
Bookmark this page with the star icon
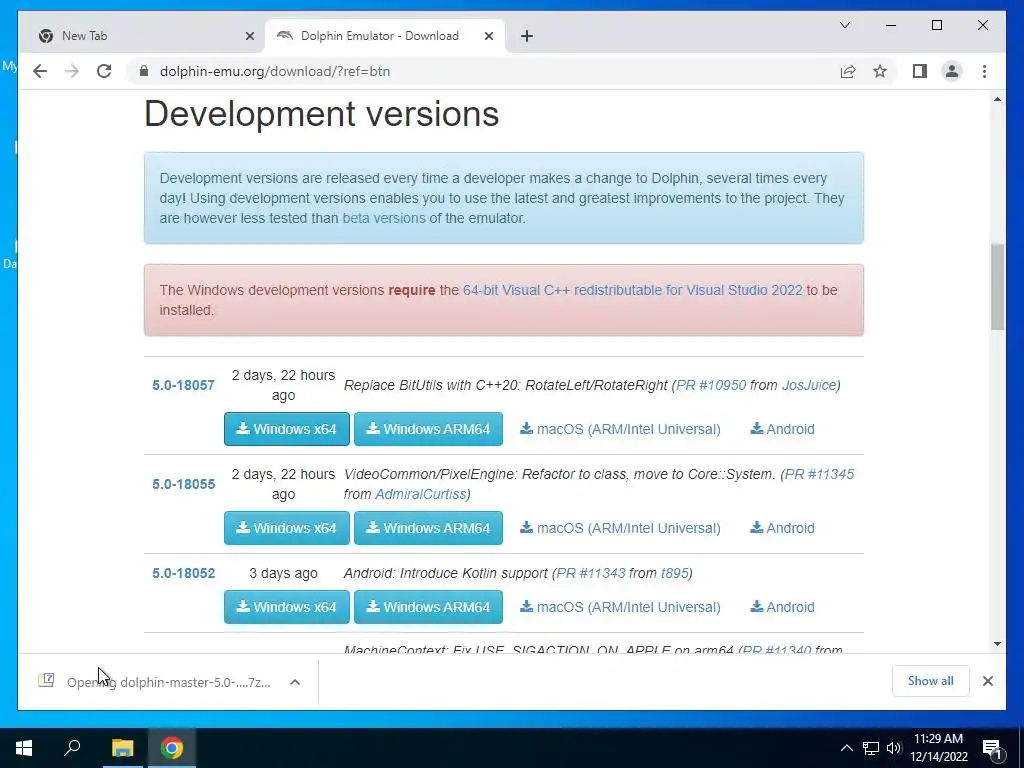coord(880,71)
